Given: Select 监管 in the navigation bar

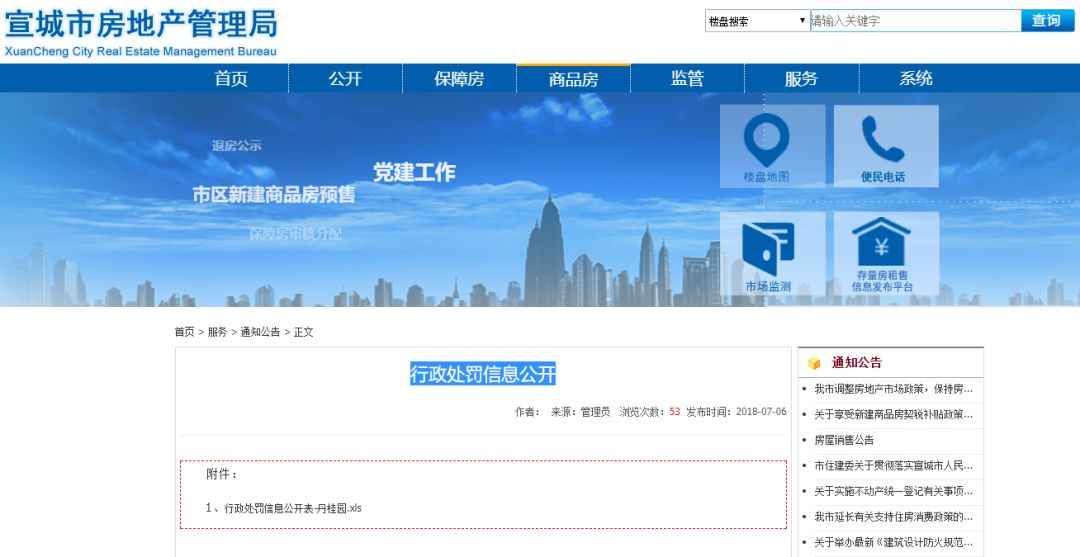Looking at the screenshot, I should [x=687, y=79].
